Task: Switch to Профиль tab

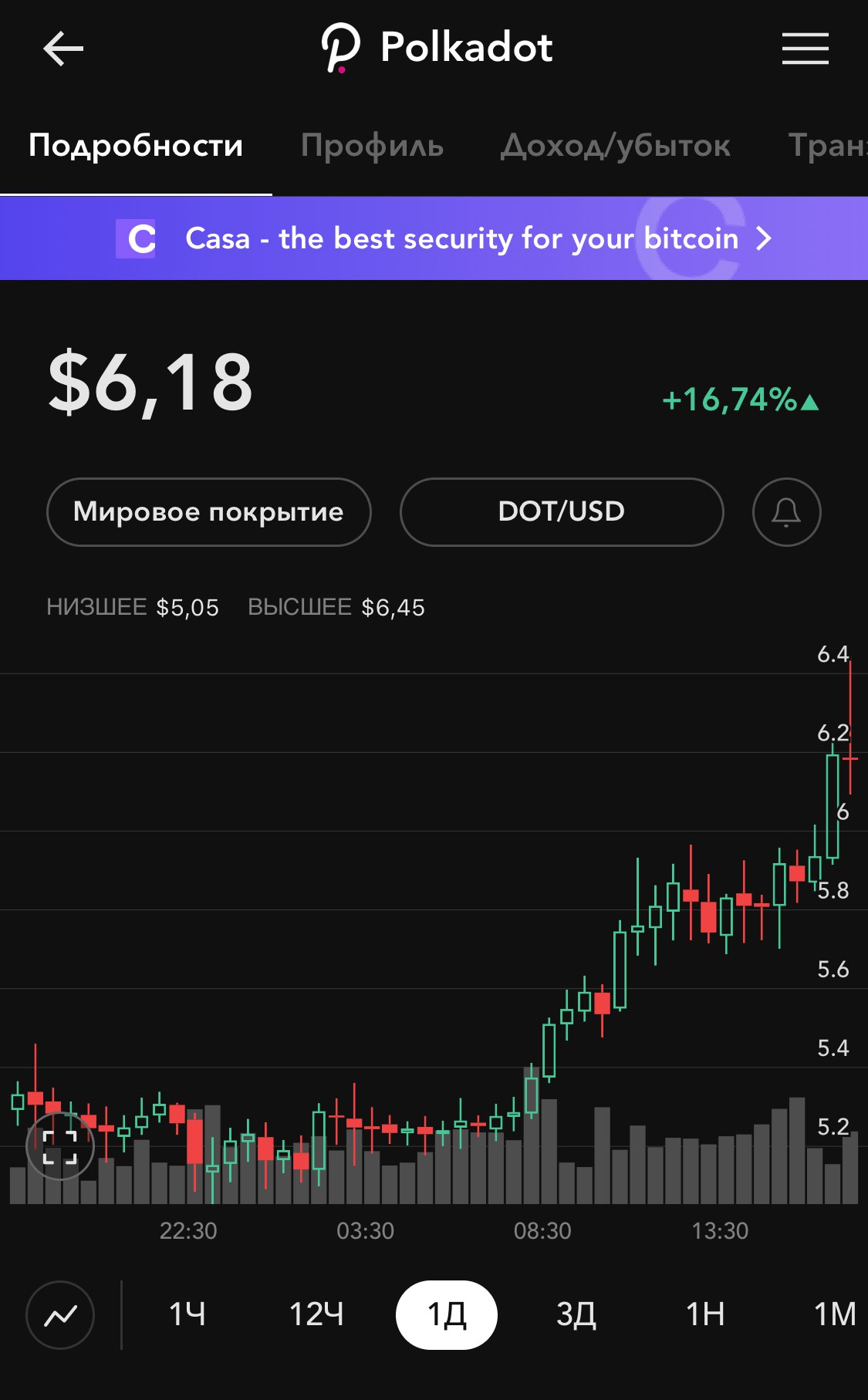Action: [373, 145]
